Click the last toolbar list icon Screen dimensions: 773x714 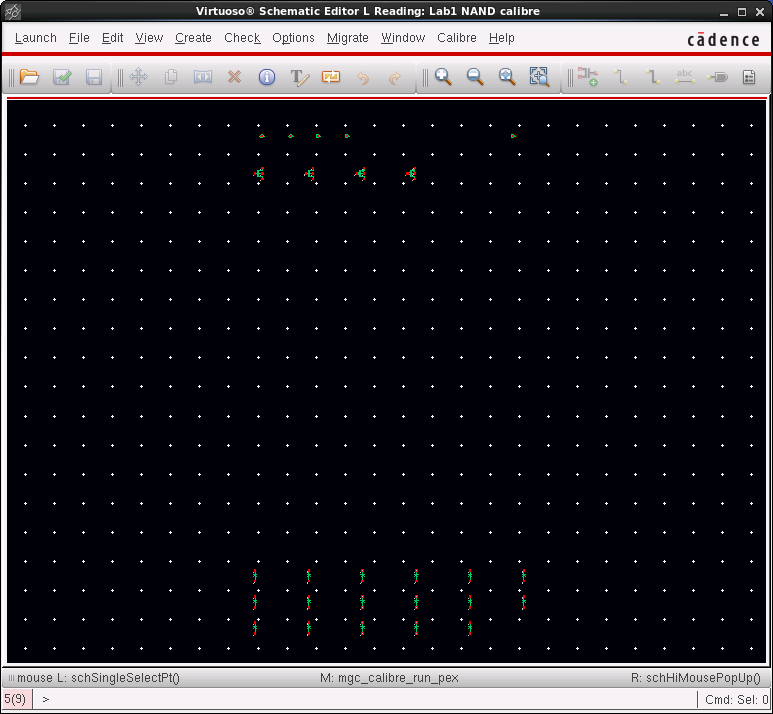pos(749,77)
